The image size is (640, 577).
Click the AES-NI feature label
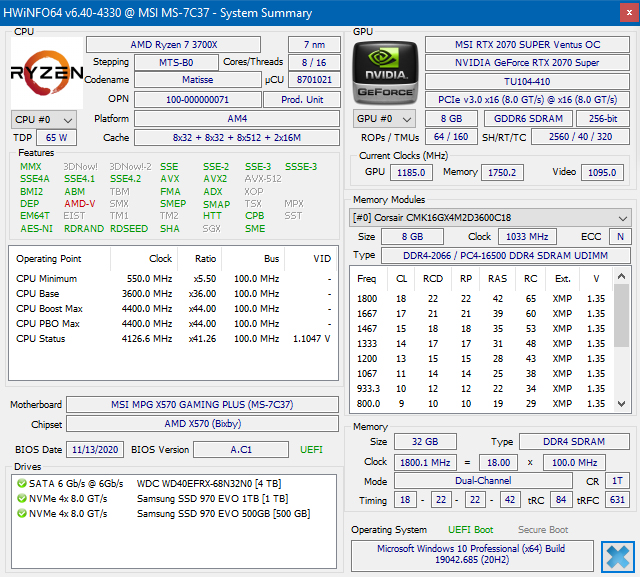pyautogui.click(x=36, y=229)
